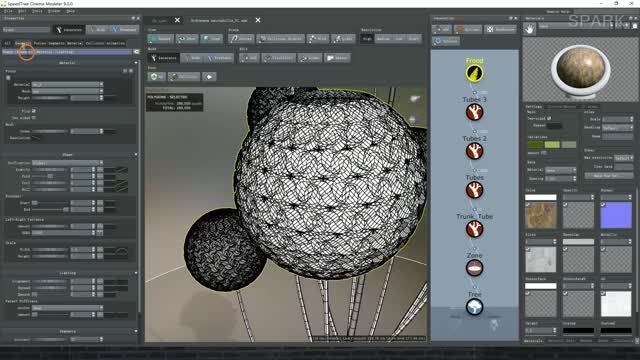Select the Tubes 3 generator node
This screenshot has height=360, width=640.
[x=474, y=112]
